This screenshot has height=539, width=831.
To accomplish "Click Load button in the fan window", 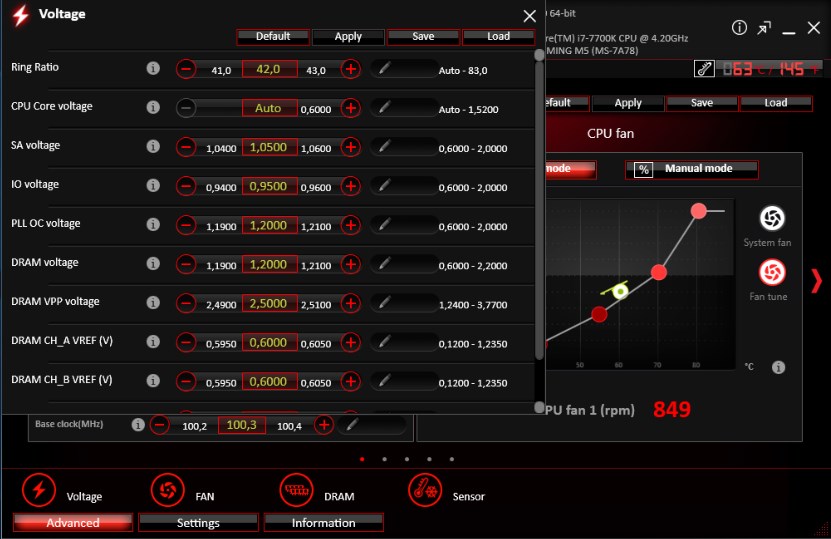I will (775, 103).
